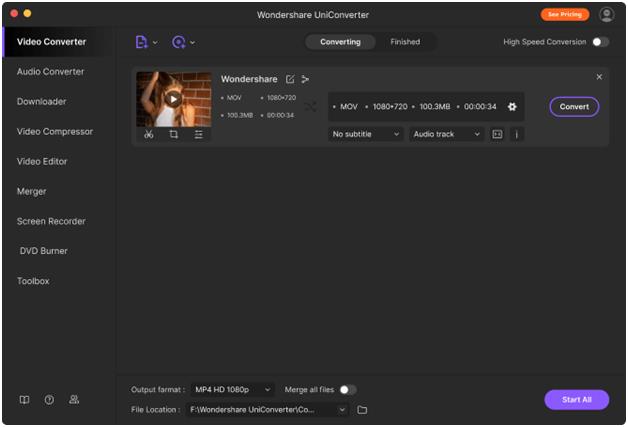
Task: Click the Wondershare file title
Action: click(x=249, y=79)
